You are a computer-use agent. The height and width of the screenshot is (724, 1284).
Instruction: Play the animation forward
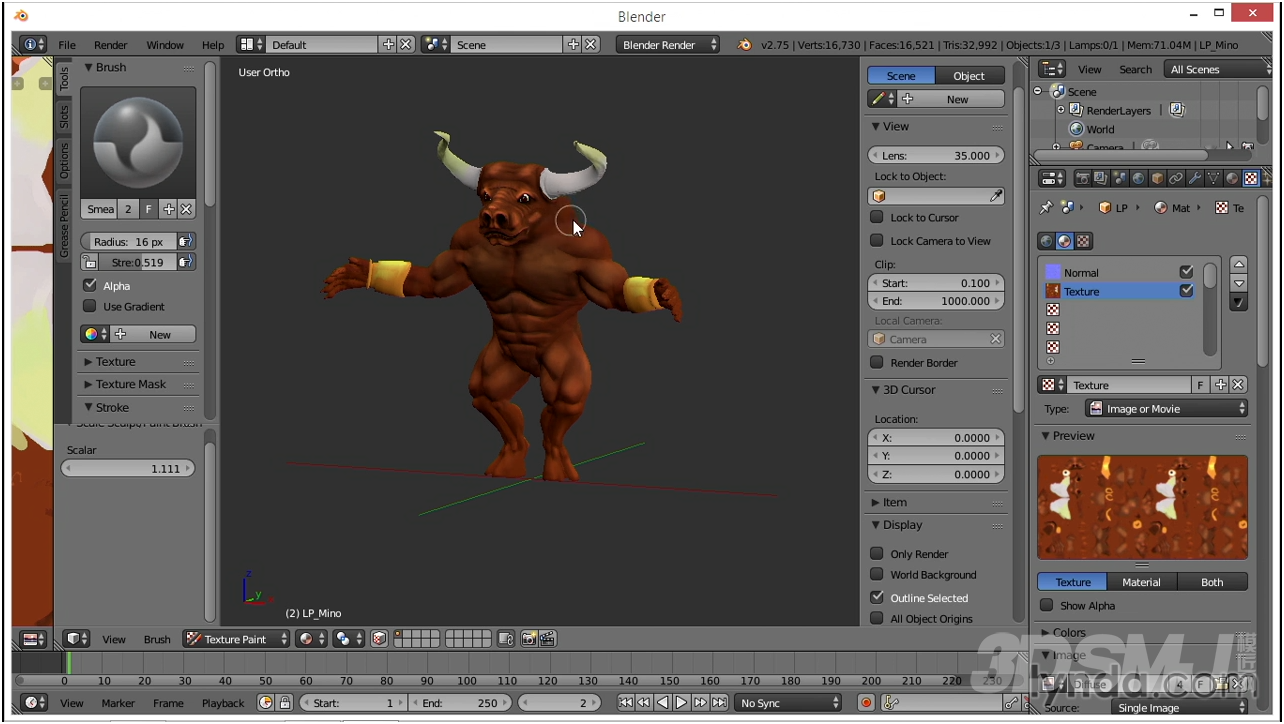[682, 703]
